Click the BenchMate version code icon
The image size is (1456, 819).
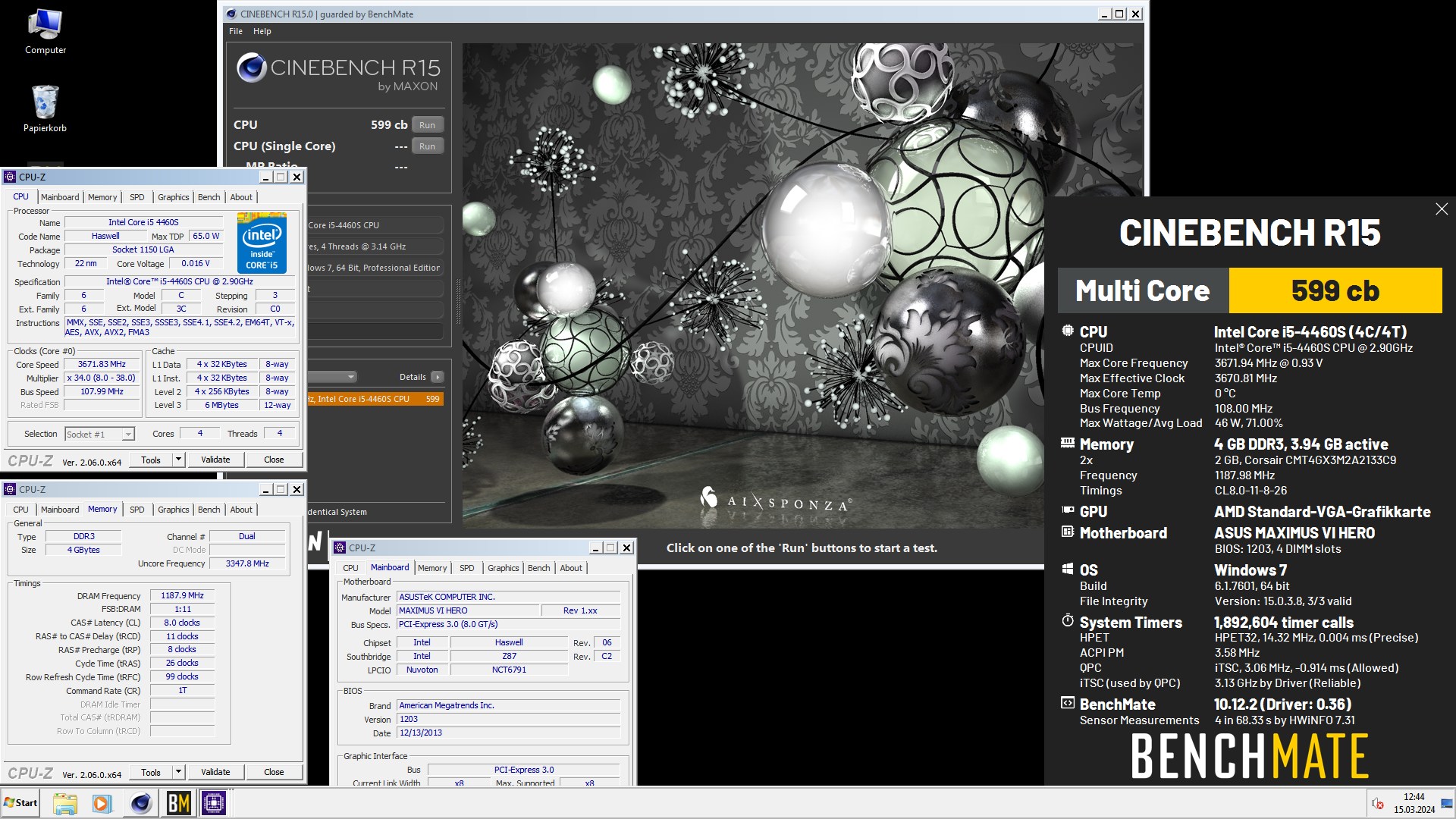(x=1068, y=703)
